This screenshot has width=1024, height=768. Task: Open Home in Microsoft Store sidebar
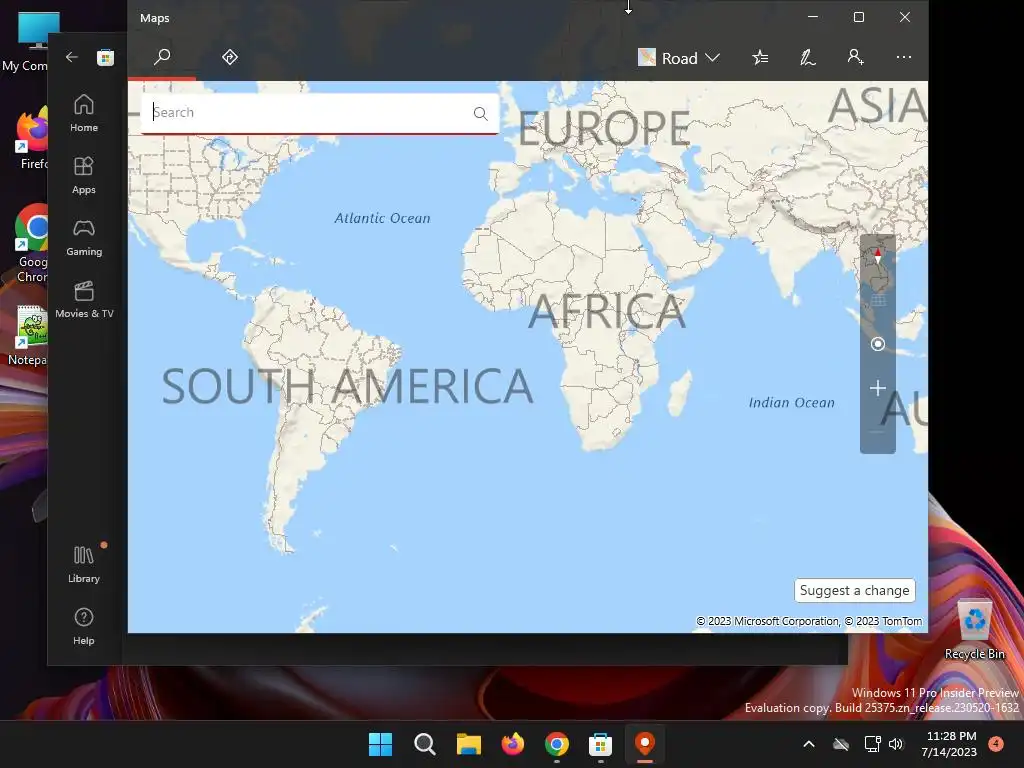84,114
